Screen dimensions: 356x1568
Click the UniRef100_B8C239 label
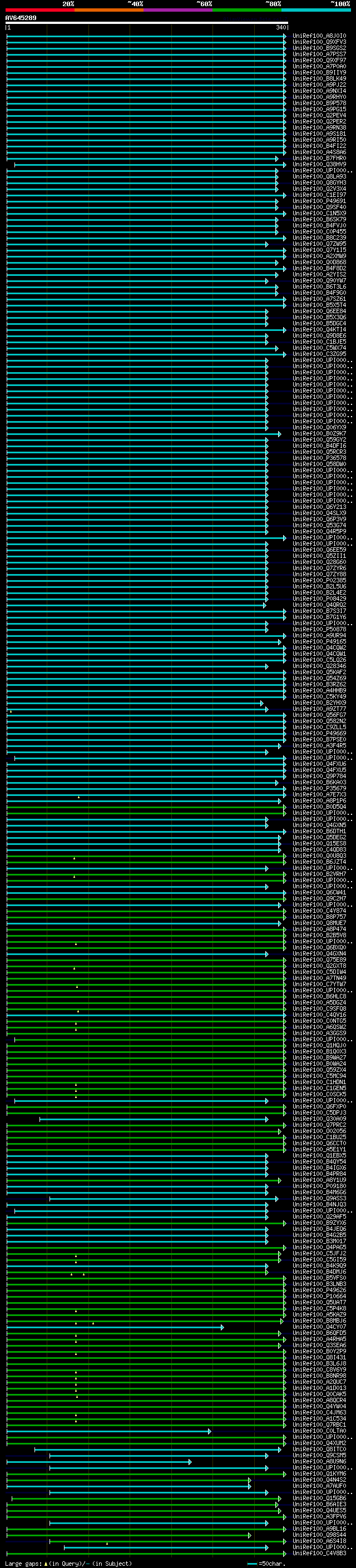coord(319,238)
